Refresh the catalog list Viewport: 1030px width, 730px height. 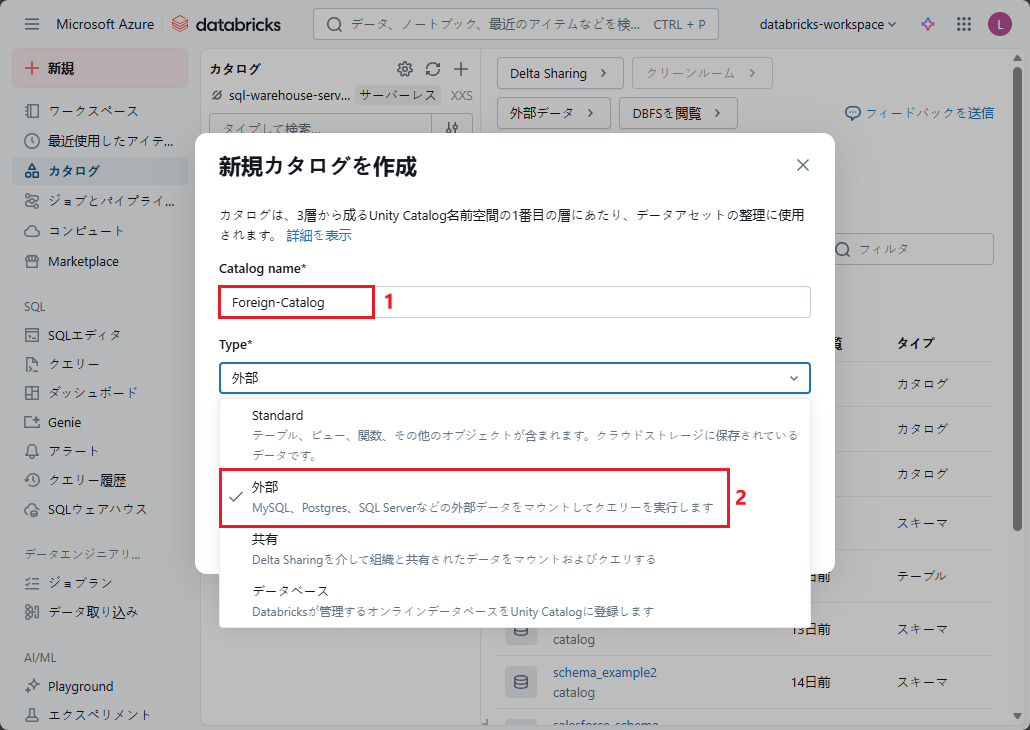pyautogui.click(x=432, y=69)
